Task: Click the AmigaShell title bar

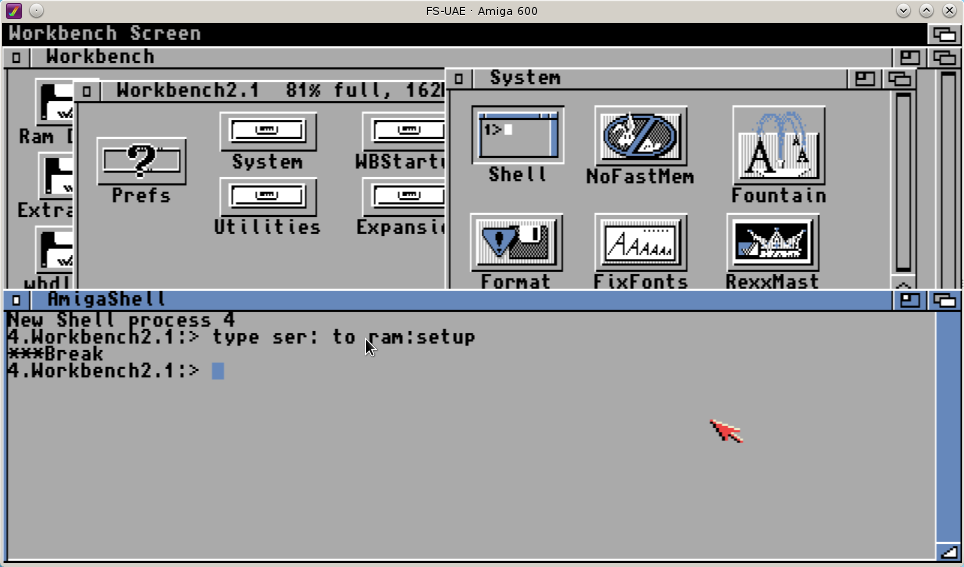Action: (x=460, y=300)
